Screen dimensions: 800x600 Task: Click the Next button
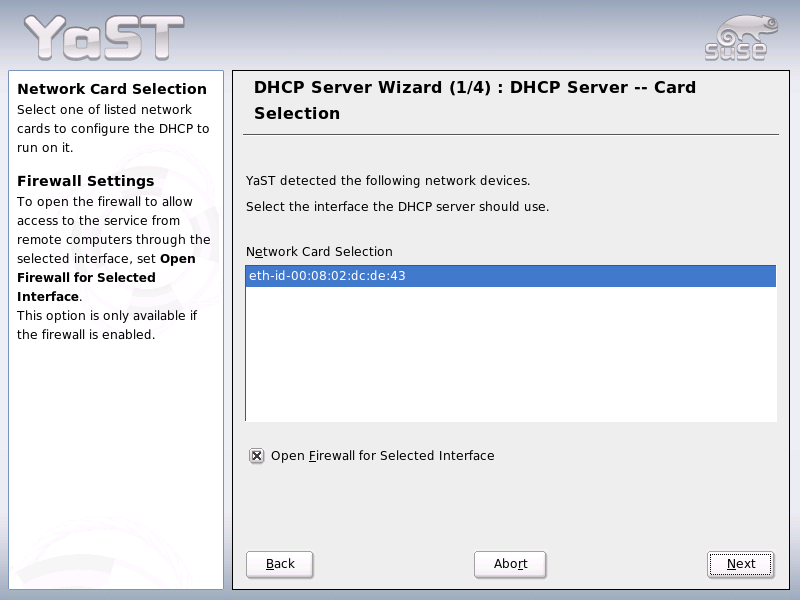(740, 564)
